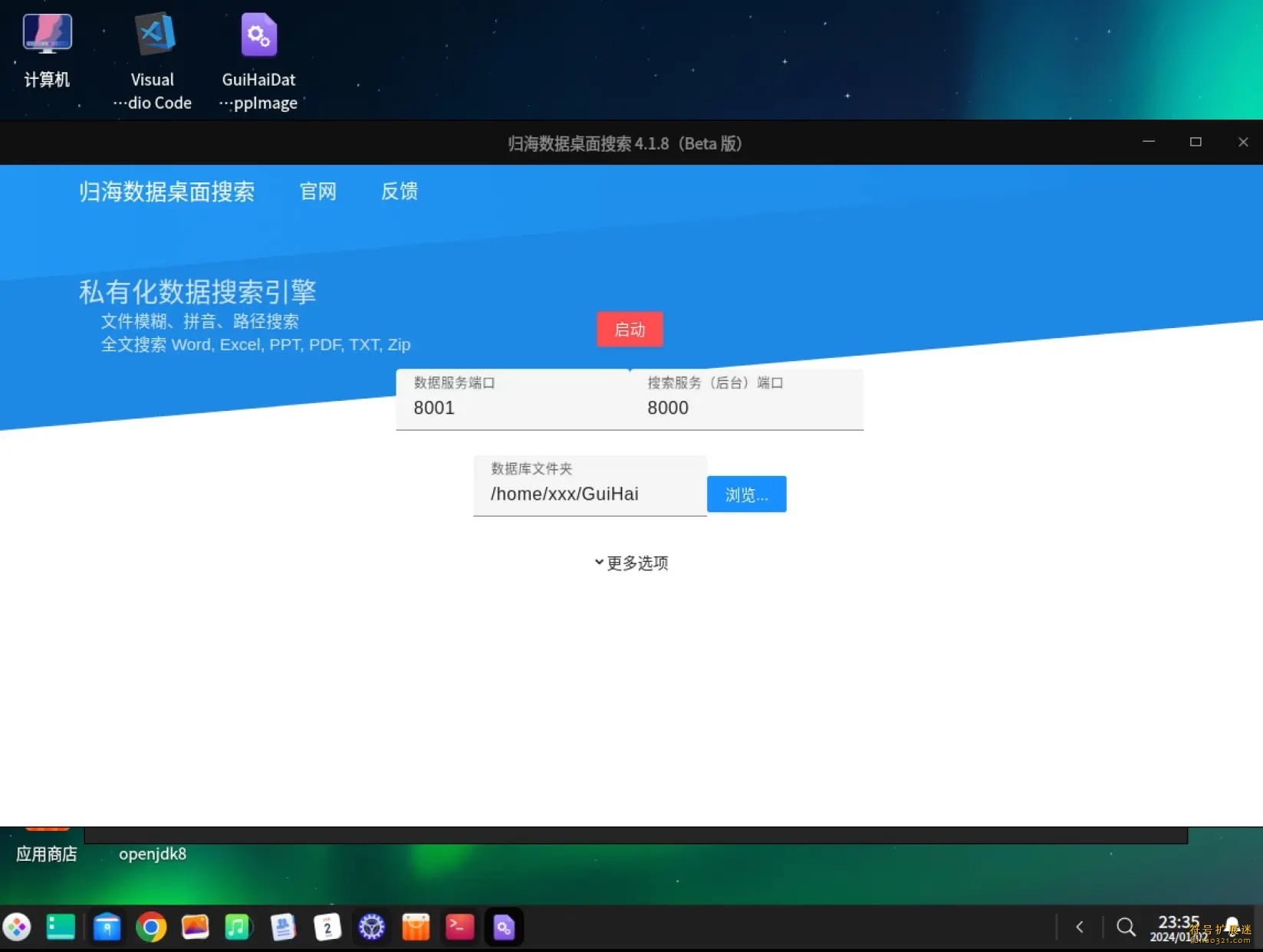1263x952 pixels.
Task: Expand the 更多选项 more options section
Action: [631, 563]
